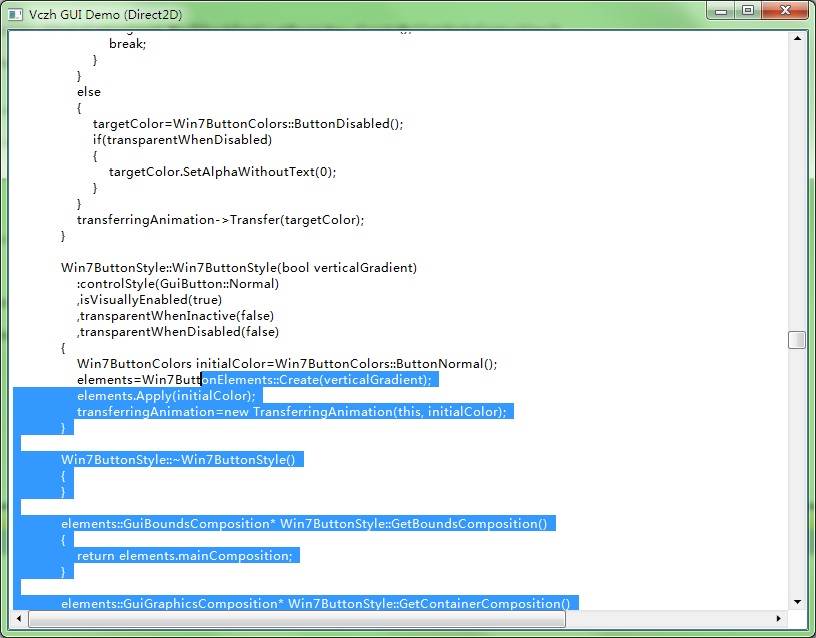Viewport: 816px width, 638px height.
Task: Click the app icon in title bar
Action: pos(15,15)
